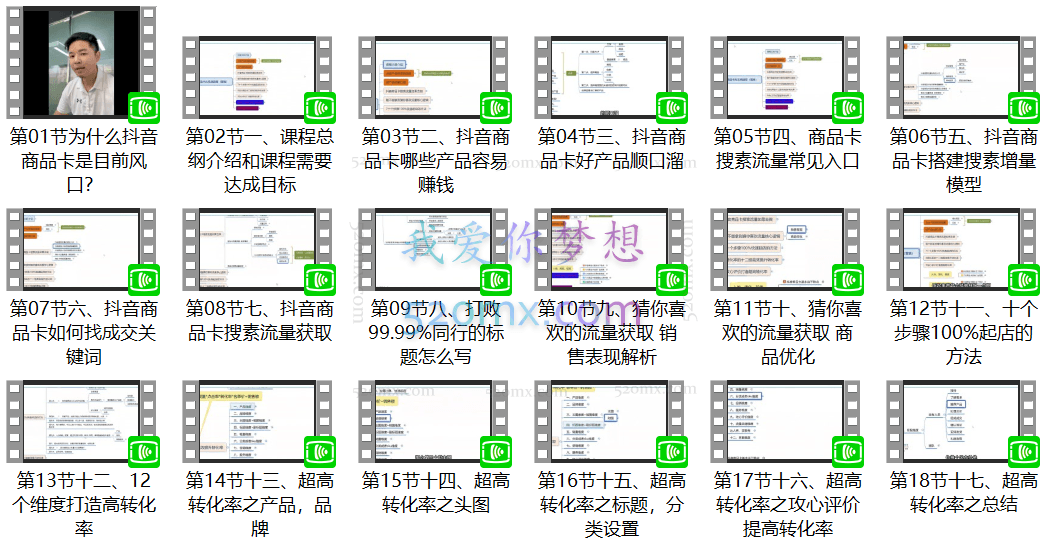This screenshot has width=1049, height=547.
Task: Open video thumbnail for 第09节 标题怎么写
Action: tap(434, 249)
